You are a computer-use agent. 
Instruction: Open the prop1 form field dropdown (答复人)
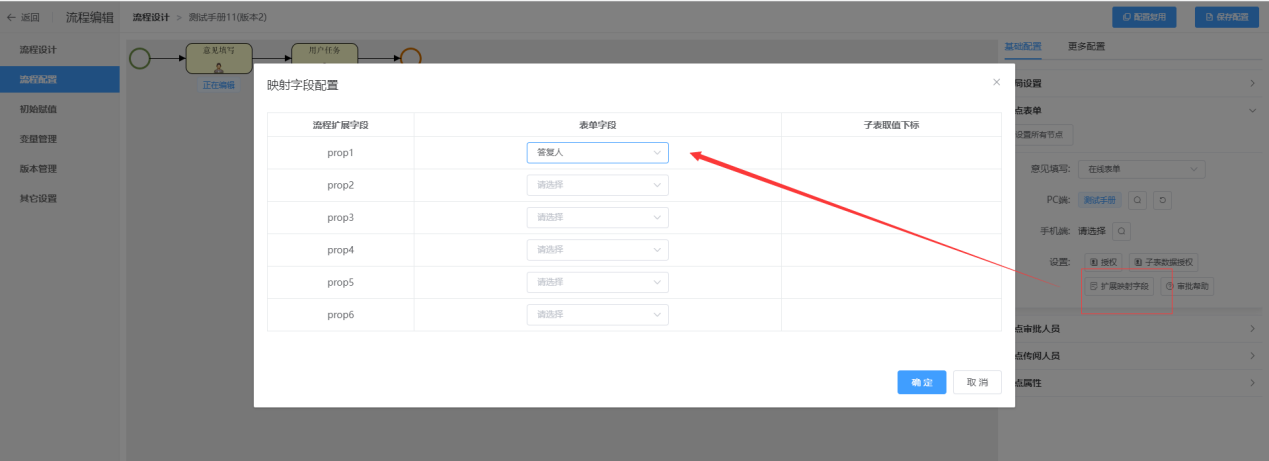pos(597,153)
